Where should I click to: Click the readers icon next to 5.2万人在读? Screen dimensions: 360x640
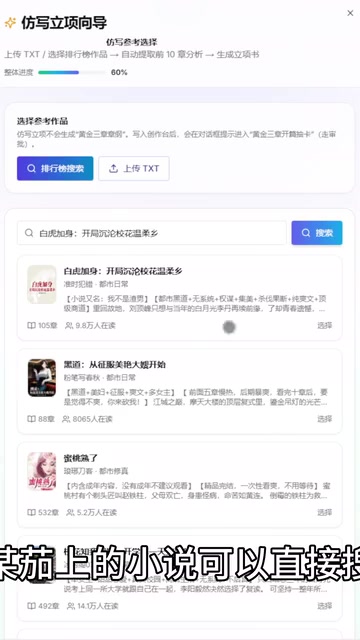point(70,512)
